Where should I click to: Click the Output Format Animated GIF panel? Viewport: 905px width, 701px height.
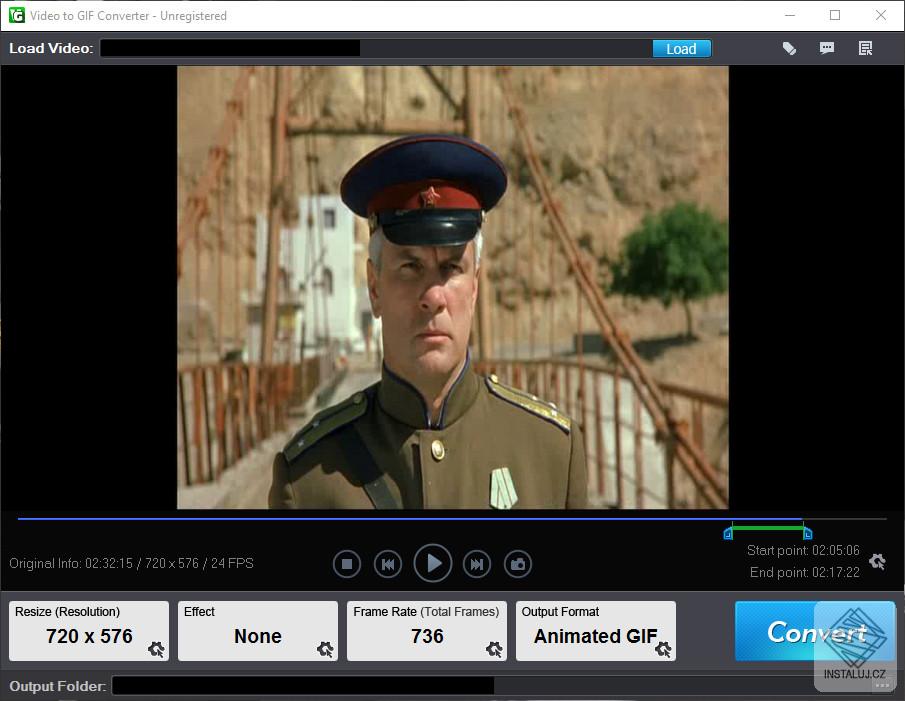[x=596, y=631]
